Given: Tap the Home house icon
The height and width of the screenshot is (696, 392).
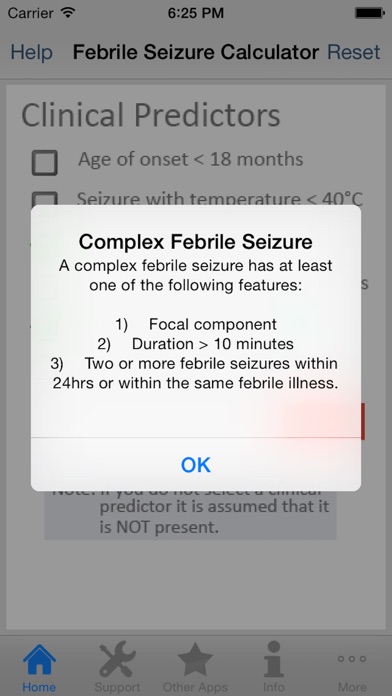Looking at the screenshot, I should [39, 659].
